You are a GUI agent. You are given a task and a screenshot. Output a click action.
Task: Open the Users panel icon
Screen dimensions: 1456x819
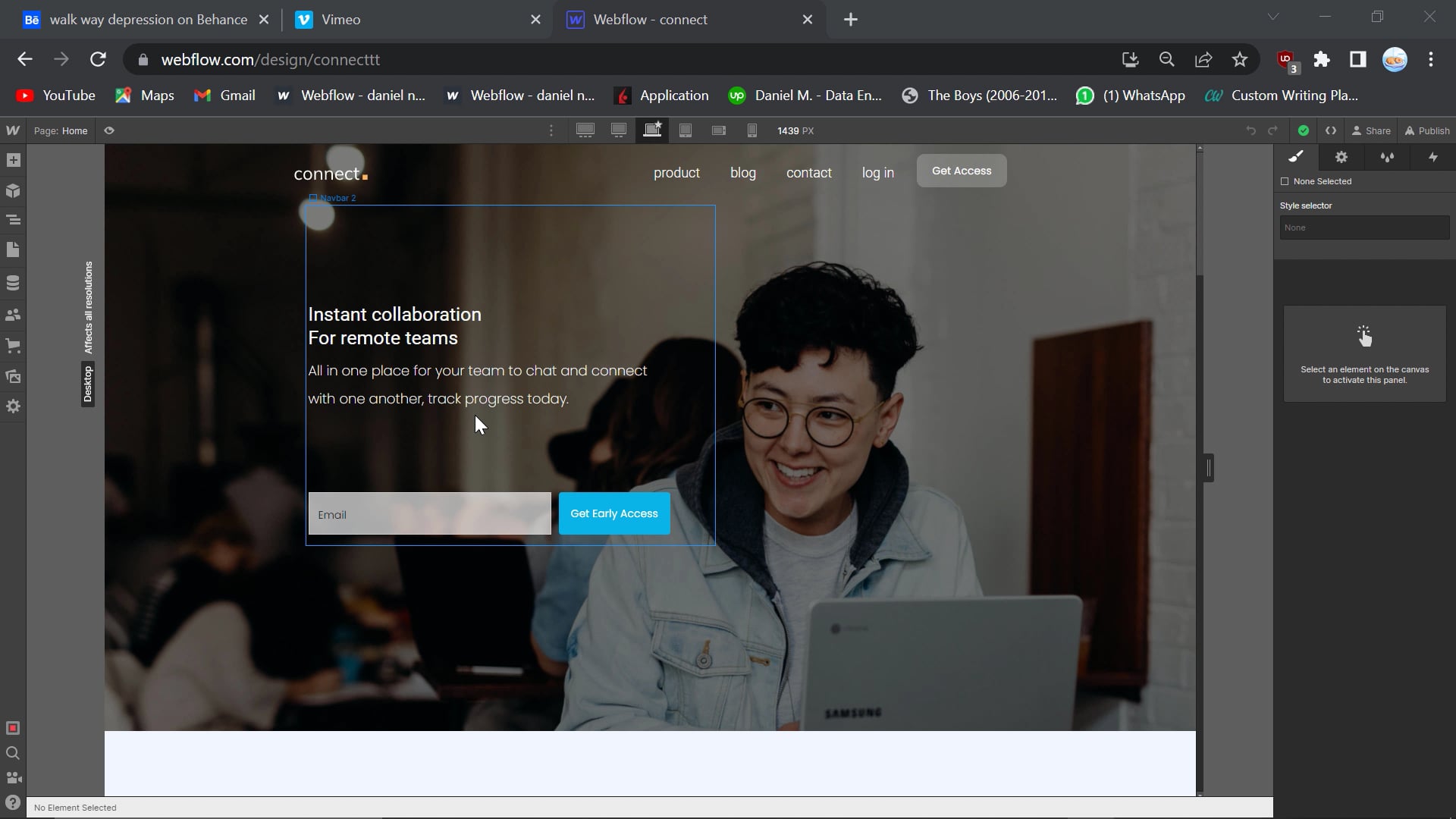click(x=13, y=314)
